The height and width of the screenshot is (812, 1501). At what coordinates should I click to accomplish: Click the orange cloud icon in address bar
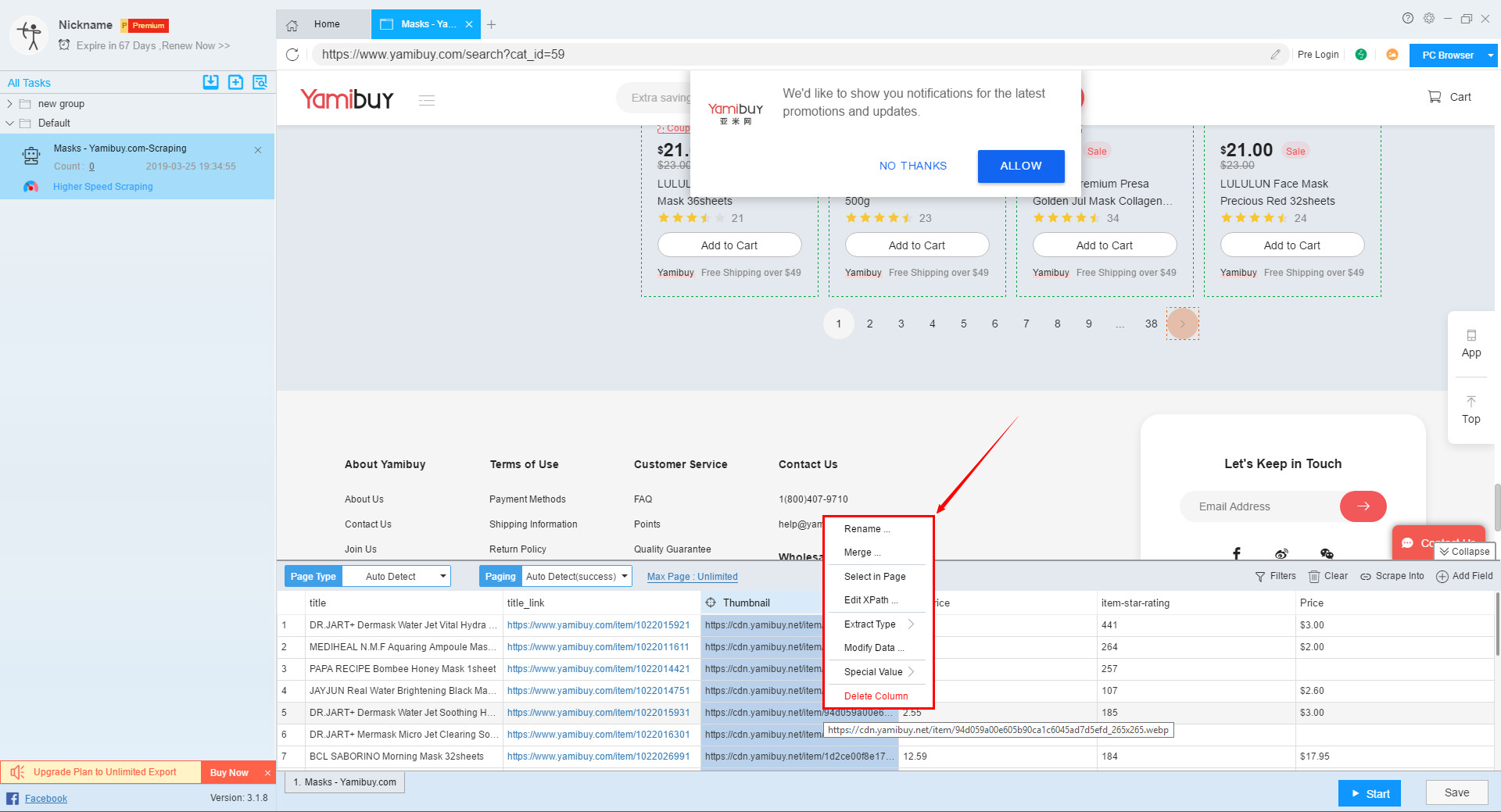pyautogui.click(x=1392, y=55)
